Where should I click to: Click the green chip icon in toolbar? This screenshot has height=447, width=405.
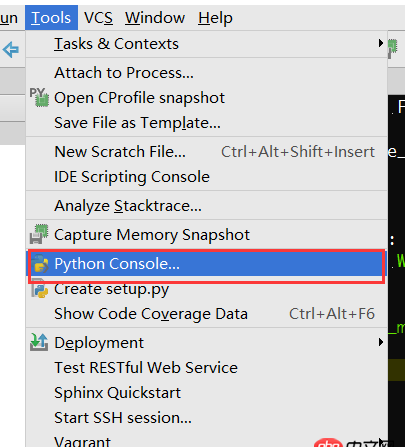pos(393,49)
